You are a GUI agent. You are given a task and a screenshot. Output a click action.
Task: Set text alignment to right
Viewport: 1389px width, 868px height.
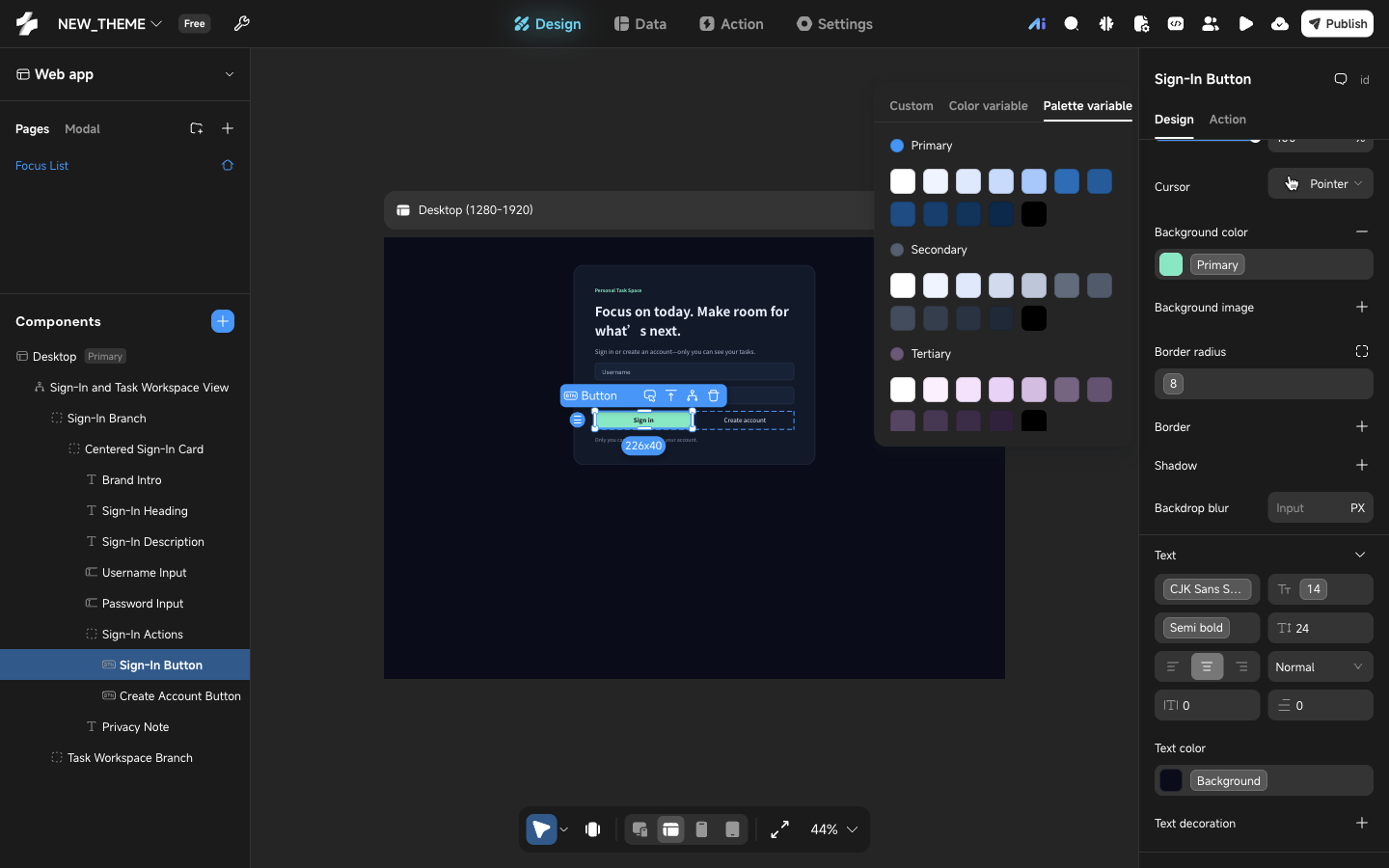[1242, 666]
